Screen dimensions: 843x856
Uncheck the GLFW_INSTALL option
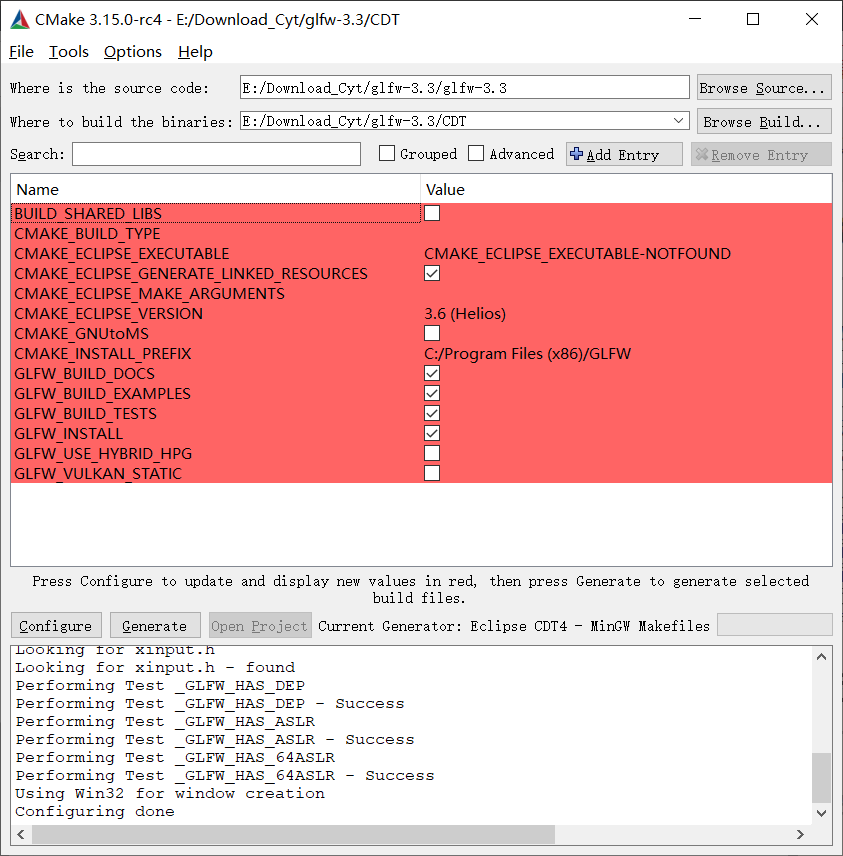(x=431, y=433)
